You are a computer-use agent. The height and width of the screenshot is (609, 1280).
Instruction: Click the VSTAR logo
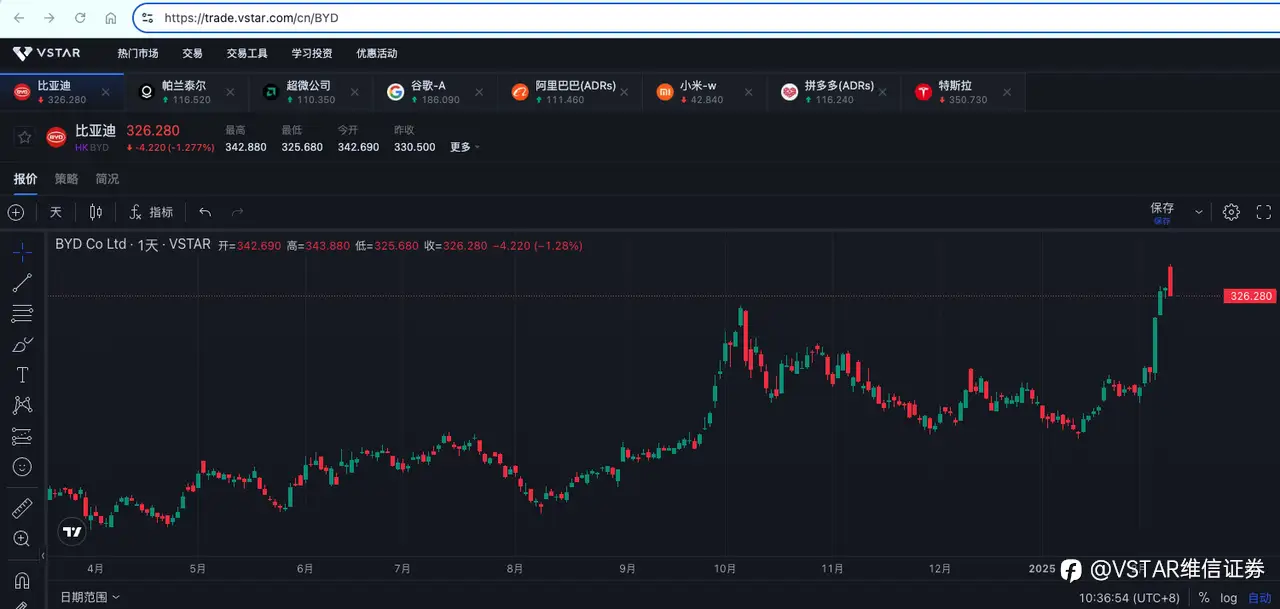click(47, 53)
